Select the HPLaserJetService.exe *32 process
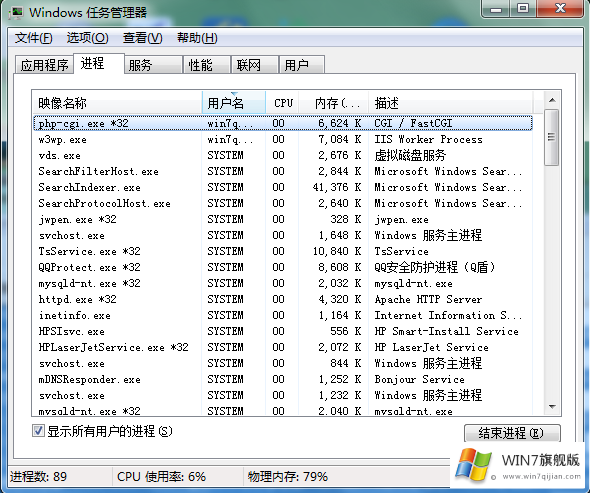 click(x=283, y=347)
